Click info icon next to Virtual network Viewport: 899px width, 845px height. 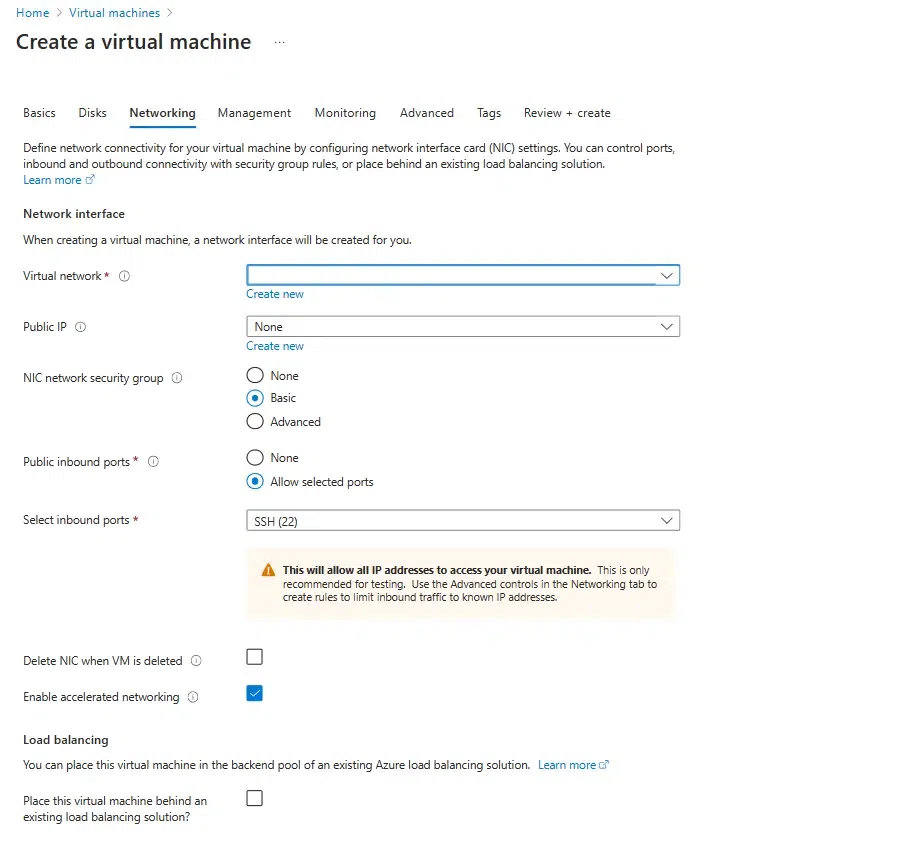tap(125, 276)
